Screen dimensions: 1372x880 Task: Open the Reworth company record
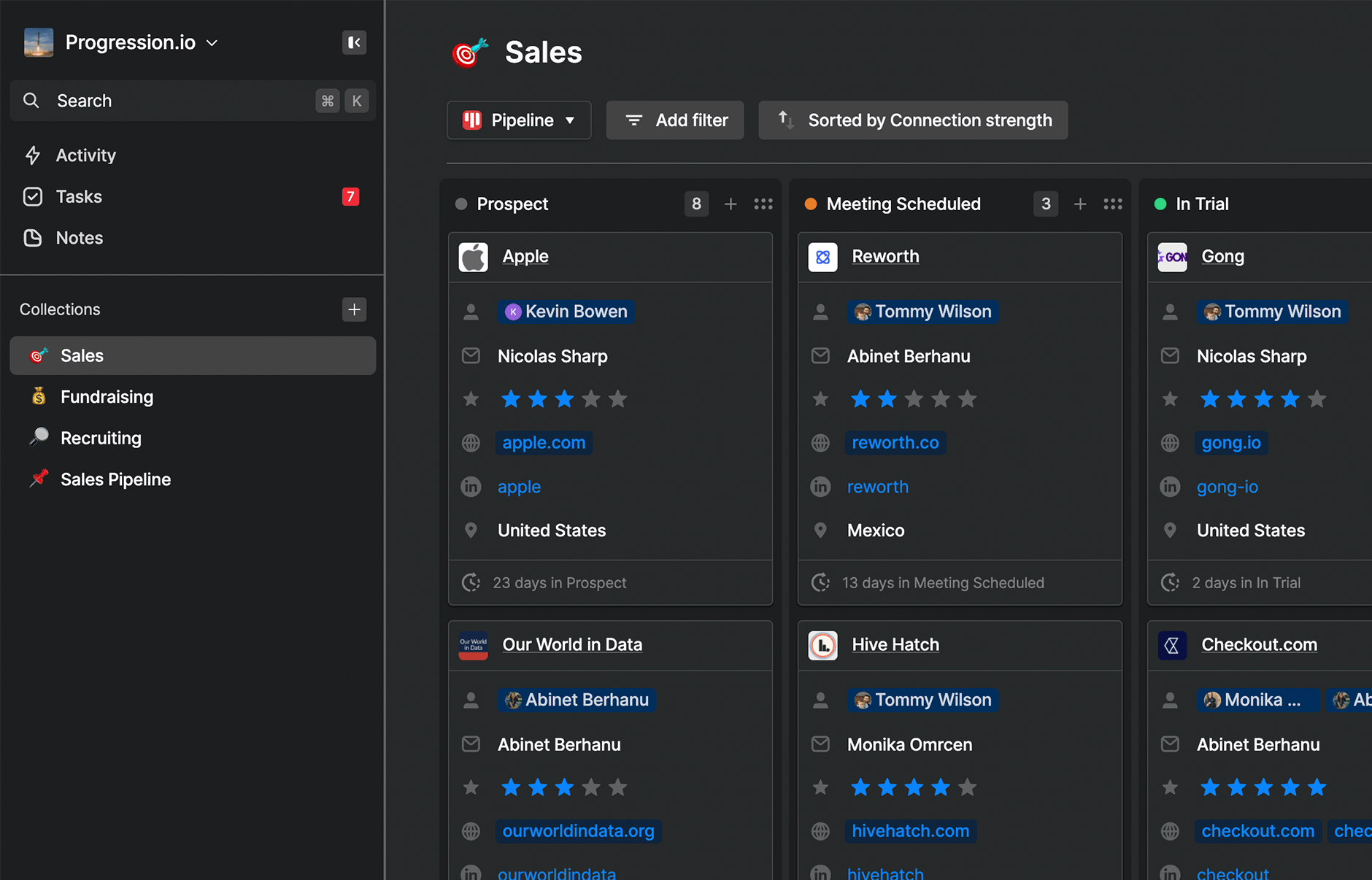click(885, 257)
